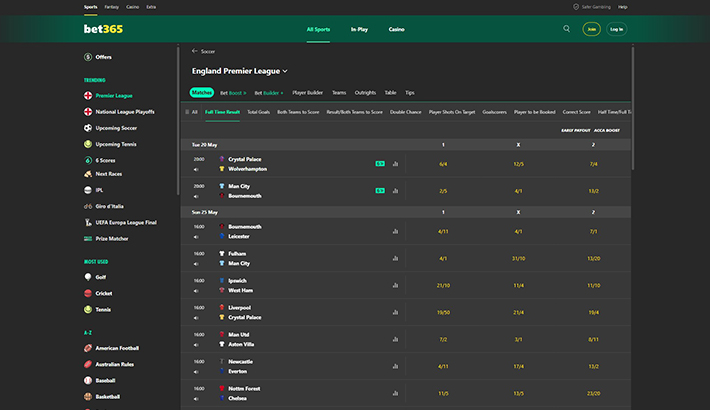
Task: Open the Help link
Action: click(623, 7)
